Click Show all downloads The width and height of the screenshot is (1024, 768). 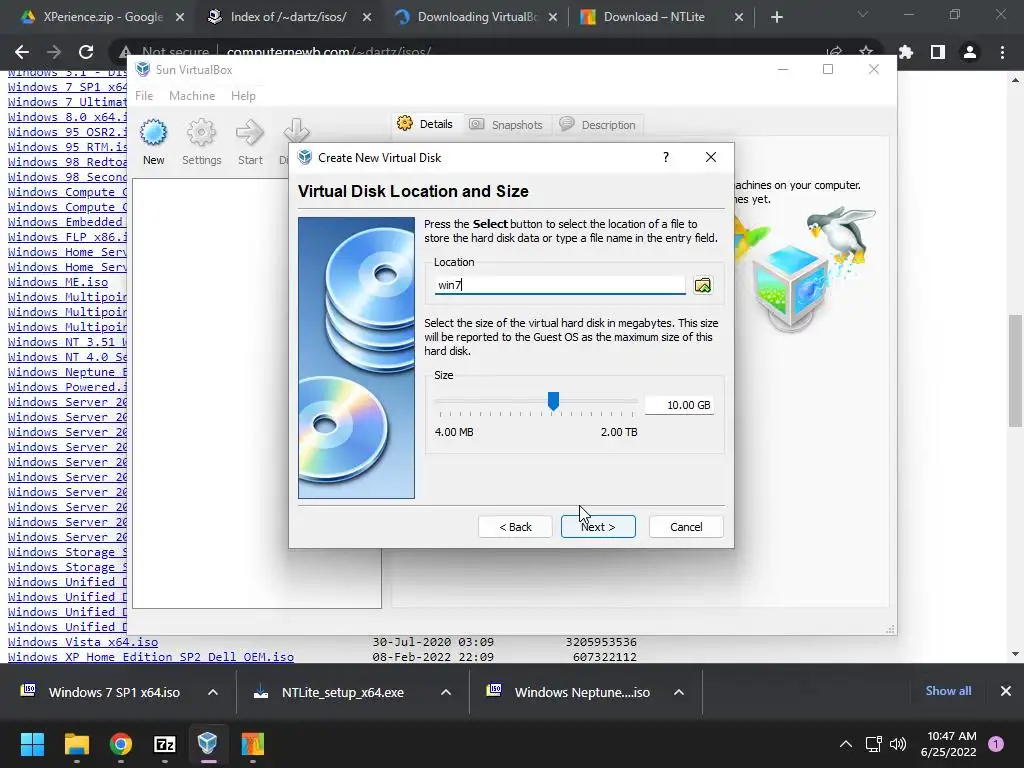coord(948,691)
